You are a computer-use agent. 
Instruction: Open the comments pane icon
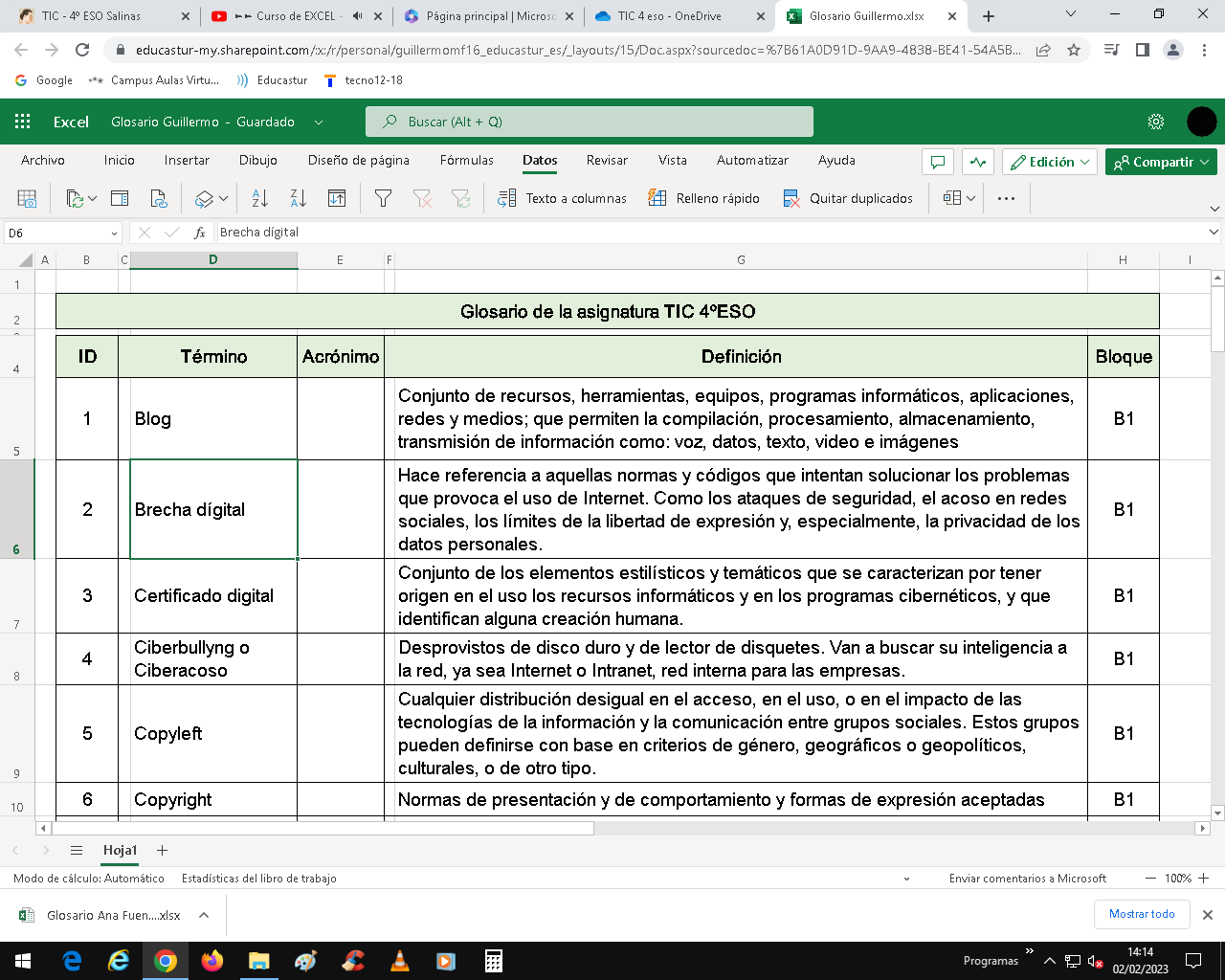pos(938,162)
